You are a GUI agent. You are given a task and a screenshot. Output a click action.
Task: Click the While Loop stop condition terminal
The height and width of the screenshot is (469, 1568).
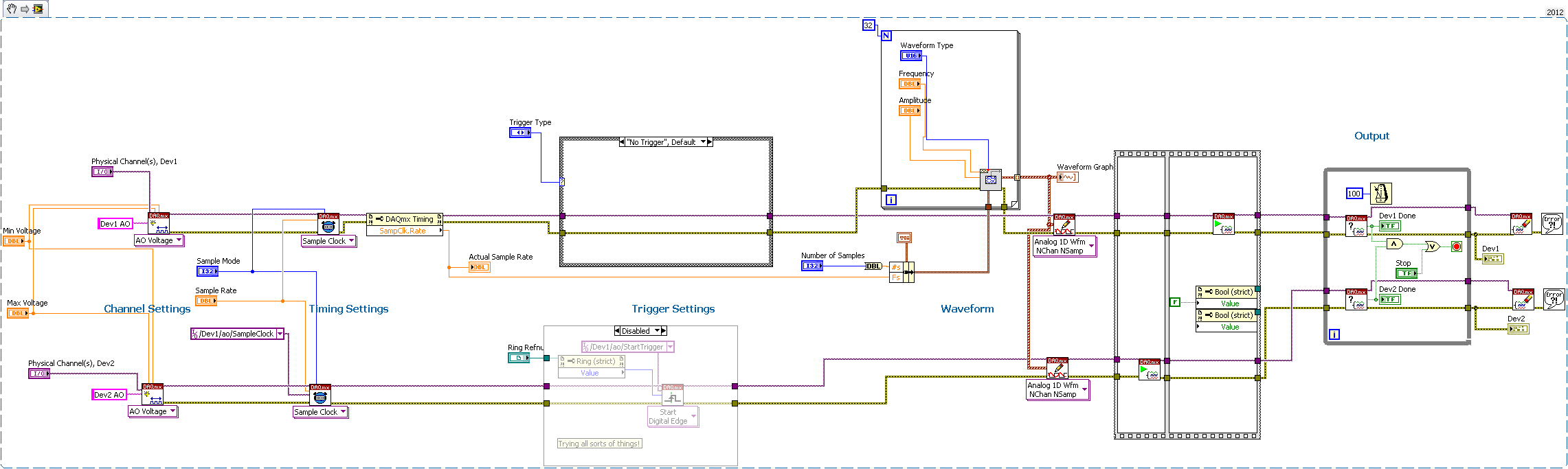pyautogui.click(x=1456, y=247)
